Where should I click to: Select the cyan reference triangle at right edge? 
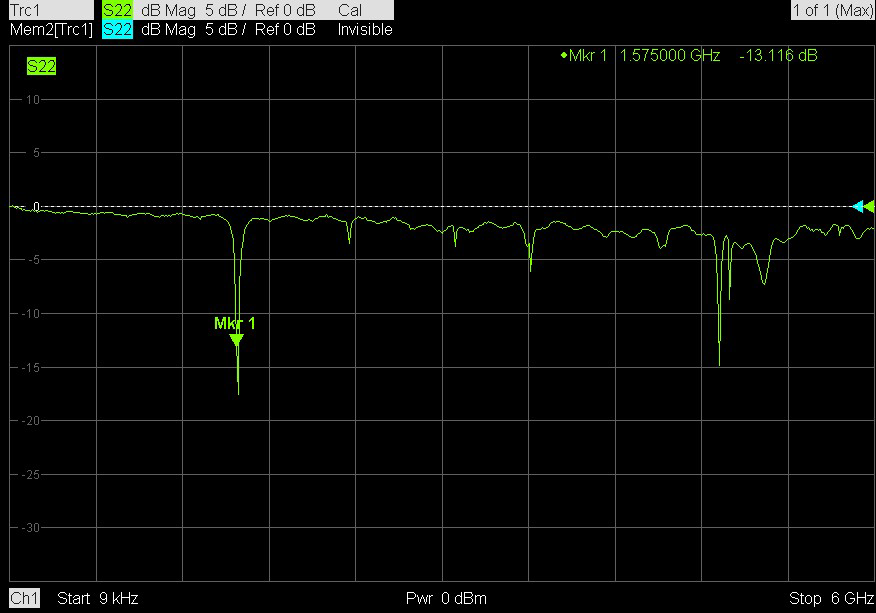tap(857, 207)
